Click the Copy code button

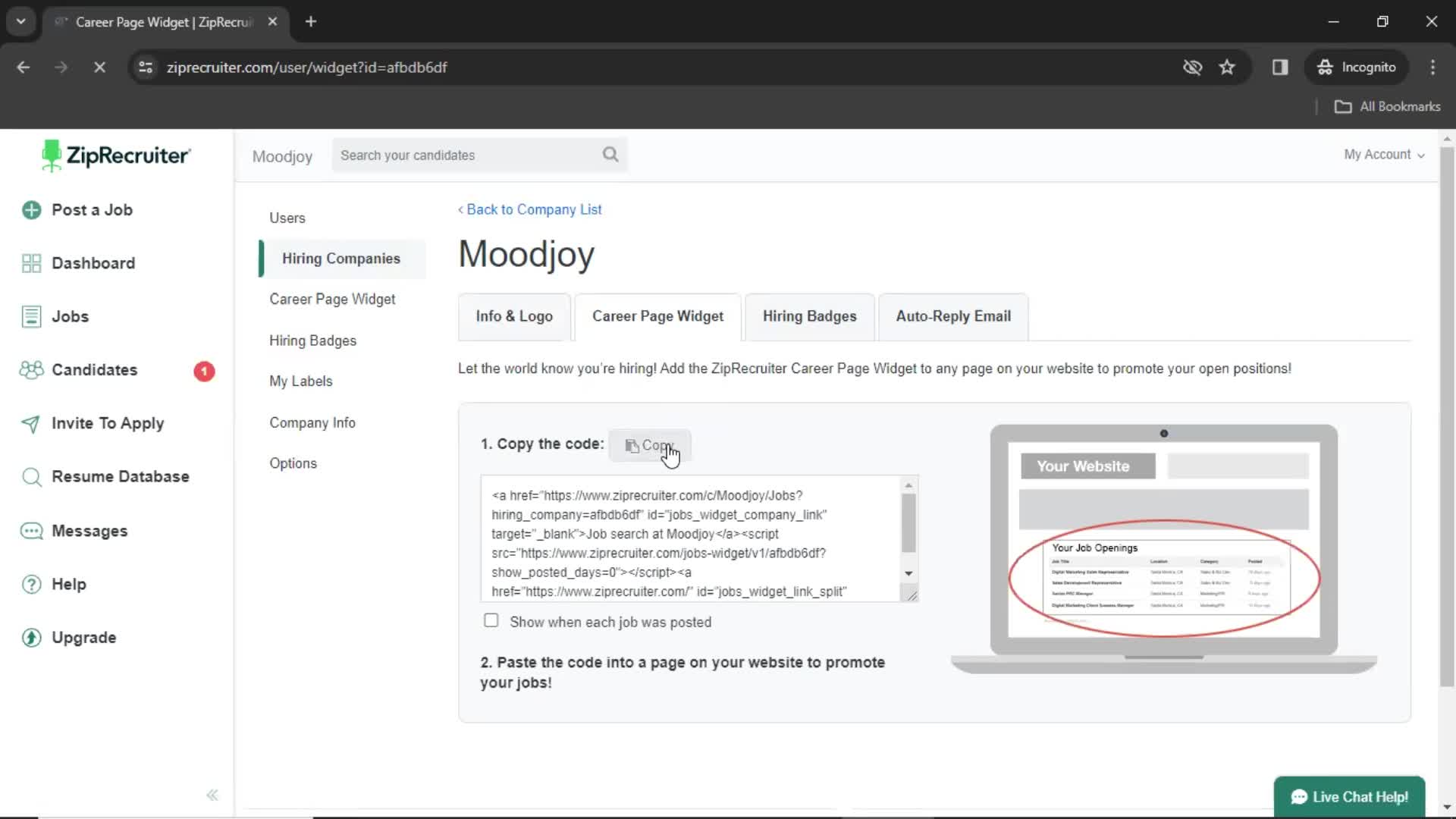[x=650, y=445]
